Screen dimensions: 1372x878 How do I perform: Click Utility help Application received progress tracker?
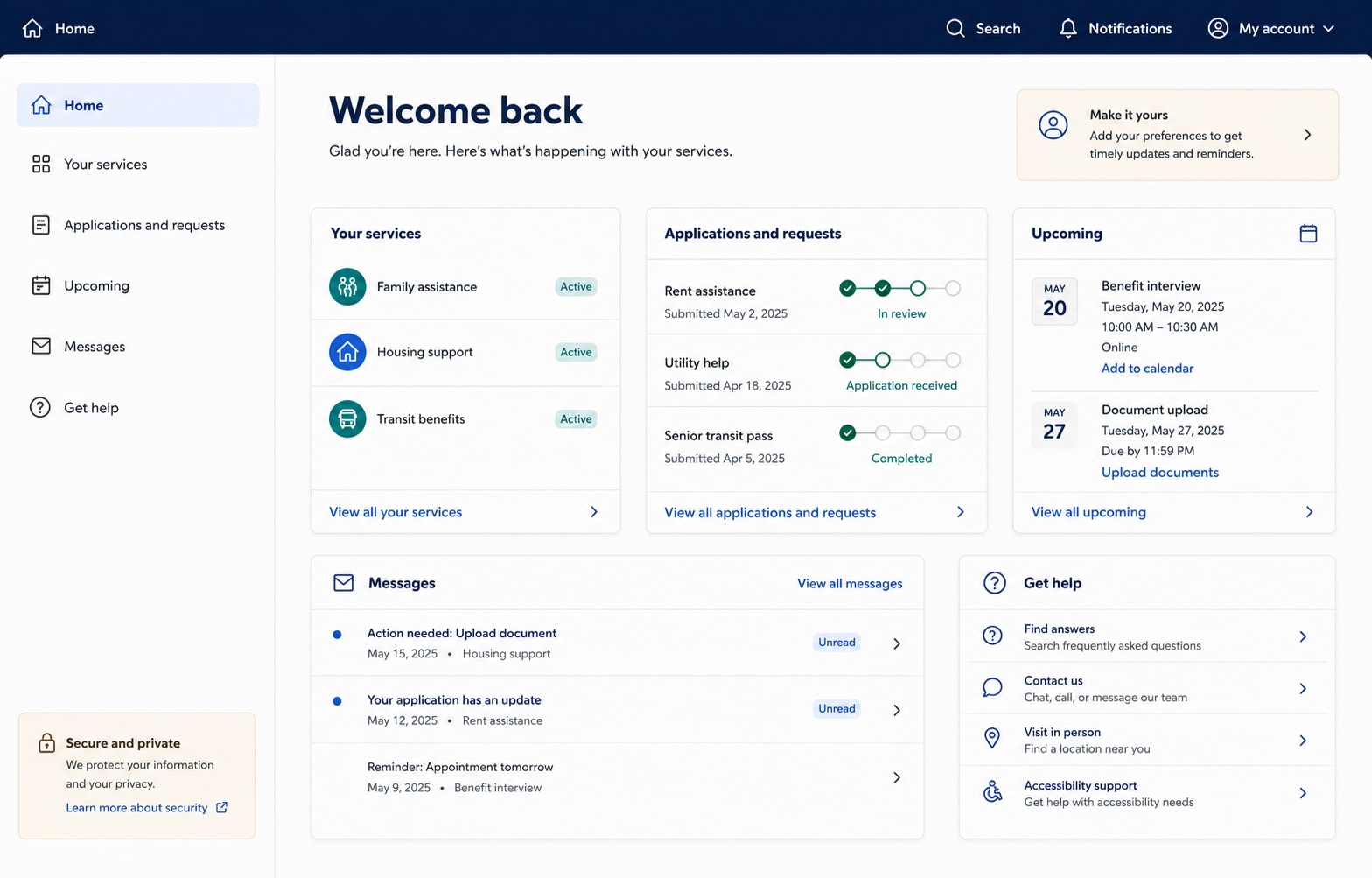900,360
